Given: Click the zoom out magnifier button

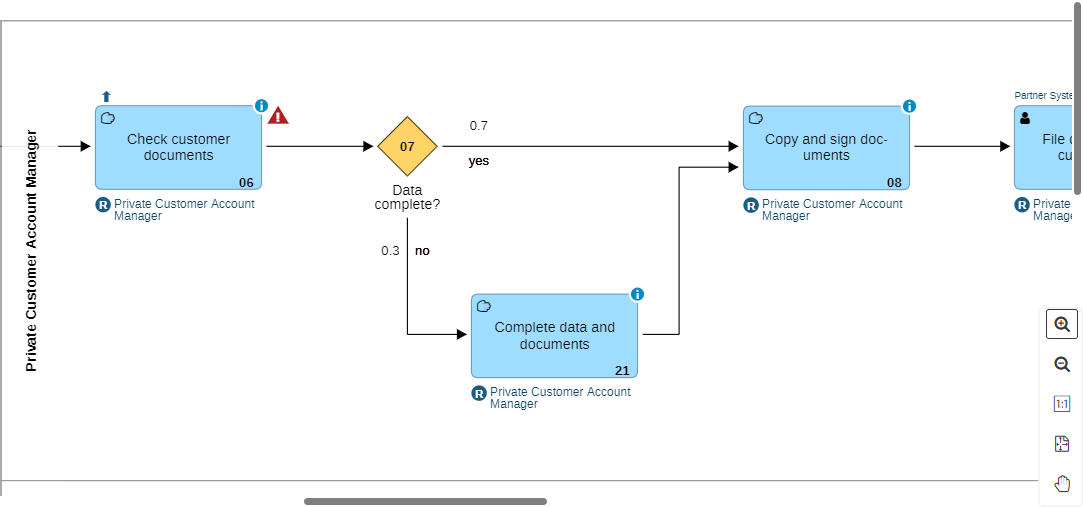Looking at the screenshot, I should tap(1062, 365).
